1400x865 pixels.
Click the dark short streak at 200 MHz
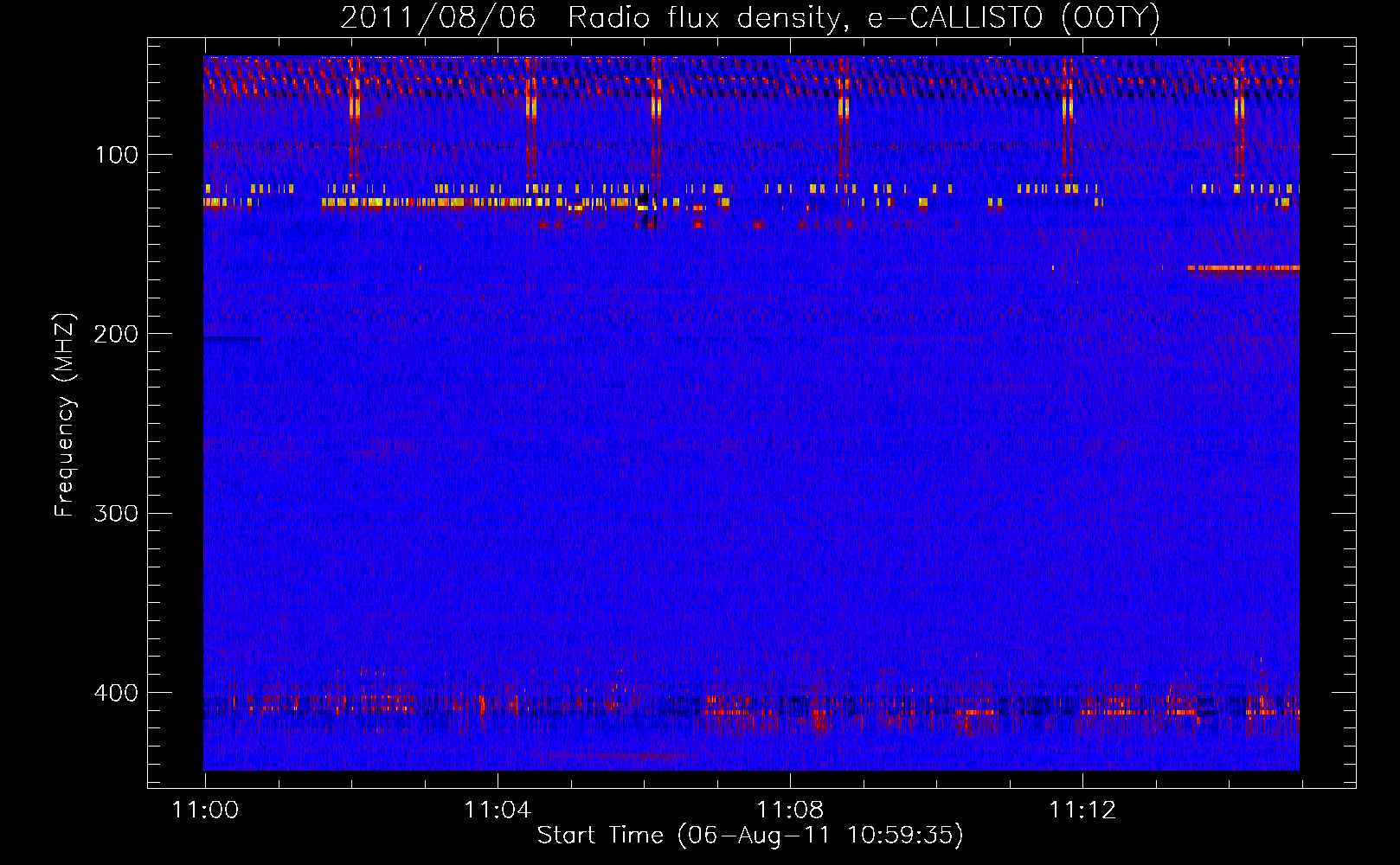231,339
